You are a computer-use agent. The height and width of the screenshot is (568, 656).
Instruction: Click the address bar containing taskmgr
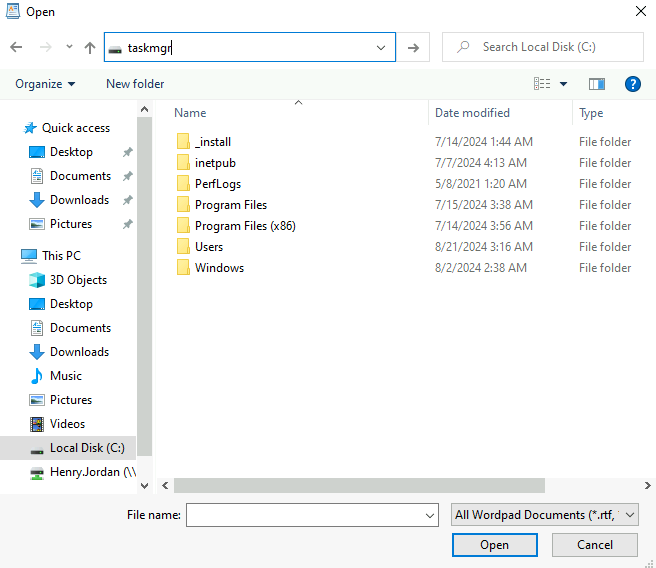249,47
